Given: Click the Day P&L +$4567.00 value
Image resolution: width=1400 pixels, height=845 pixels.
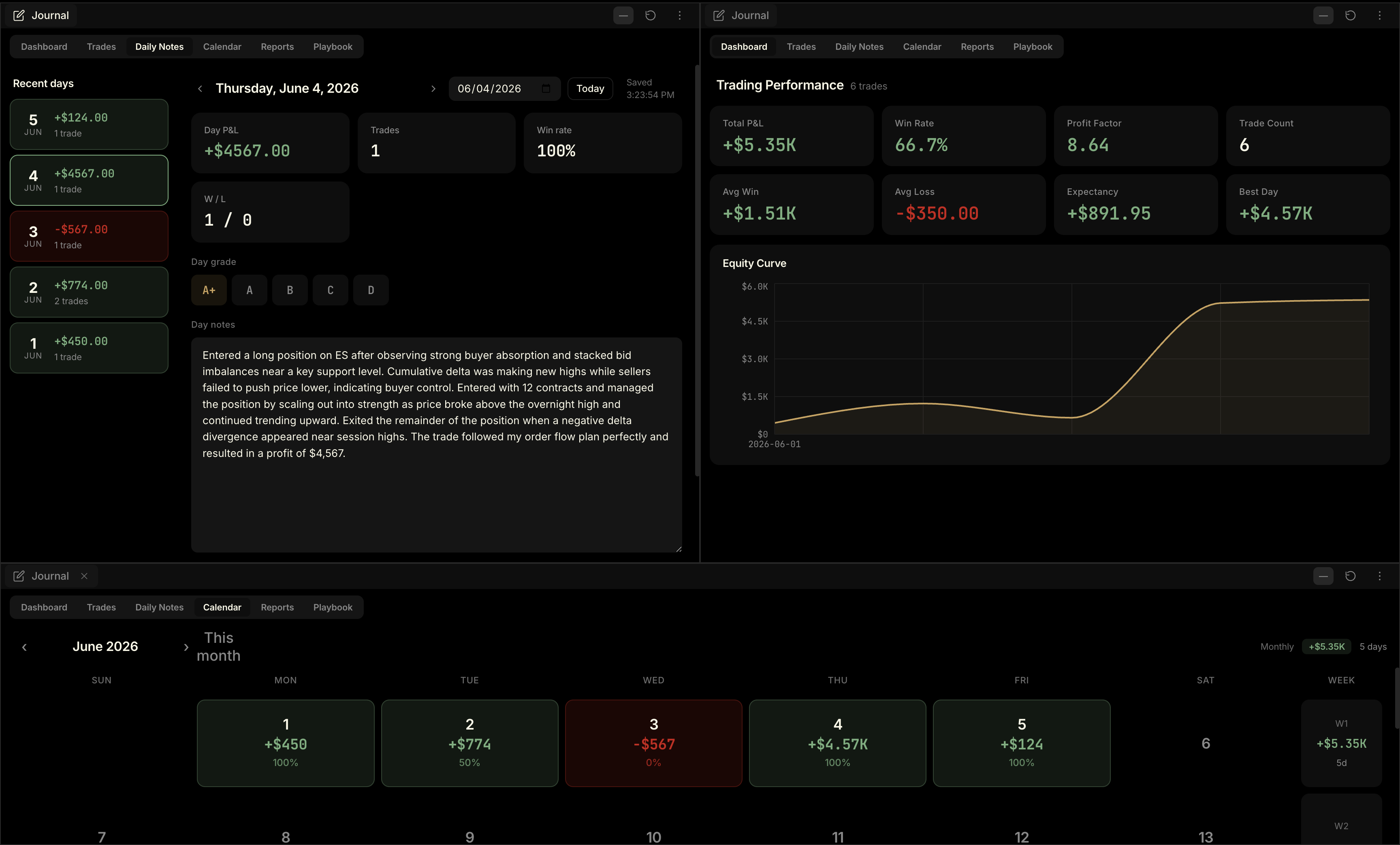Looking at the screenshot, I should click(247, 151).
